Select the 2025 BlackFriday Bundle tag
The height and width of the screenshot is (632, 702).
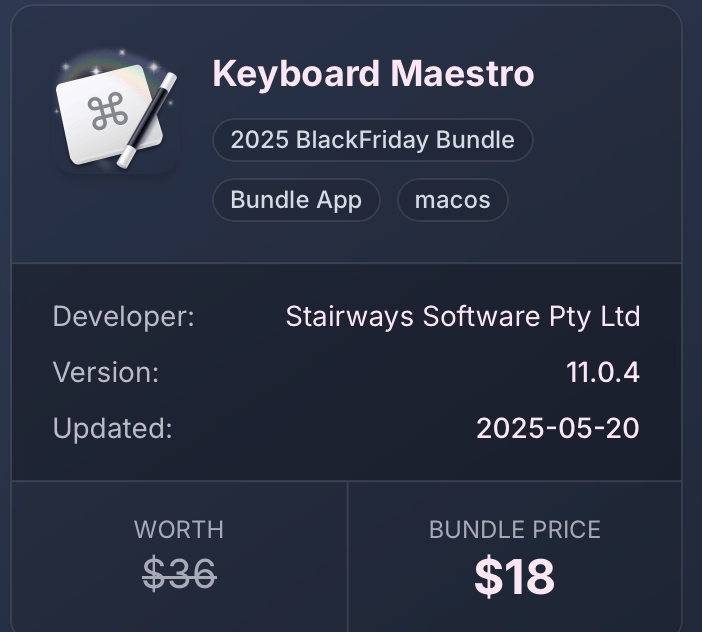(372, 140)
